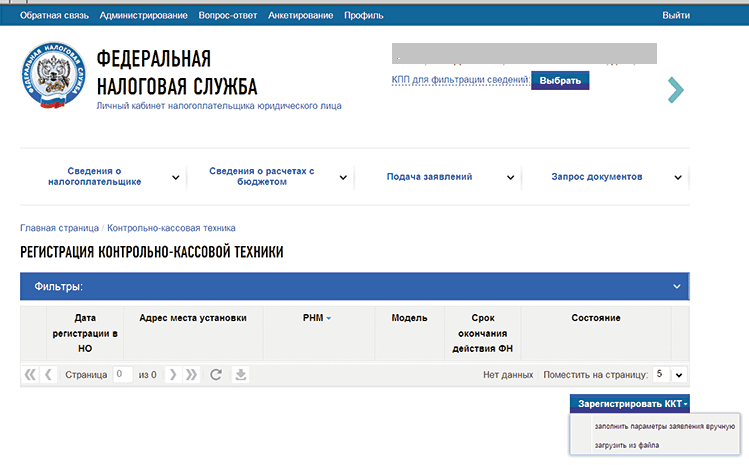The height and width of the screenshot is (465, 749).
Task: Click Выйти to log out
Action: pyautogui.click(x=676, y=15)
